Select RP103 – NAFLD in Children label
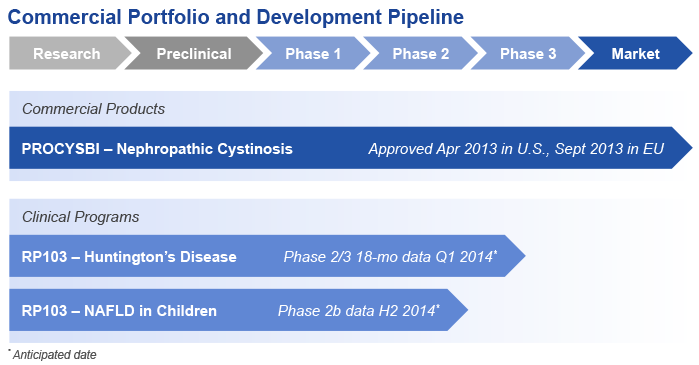Image resolution: width=699 pixels, height=365 pixels. point(119,311)
